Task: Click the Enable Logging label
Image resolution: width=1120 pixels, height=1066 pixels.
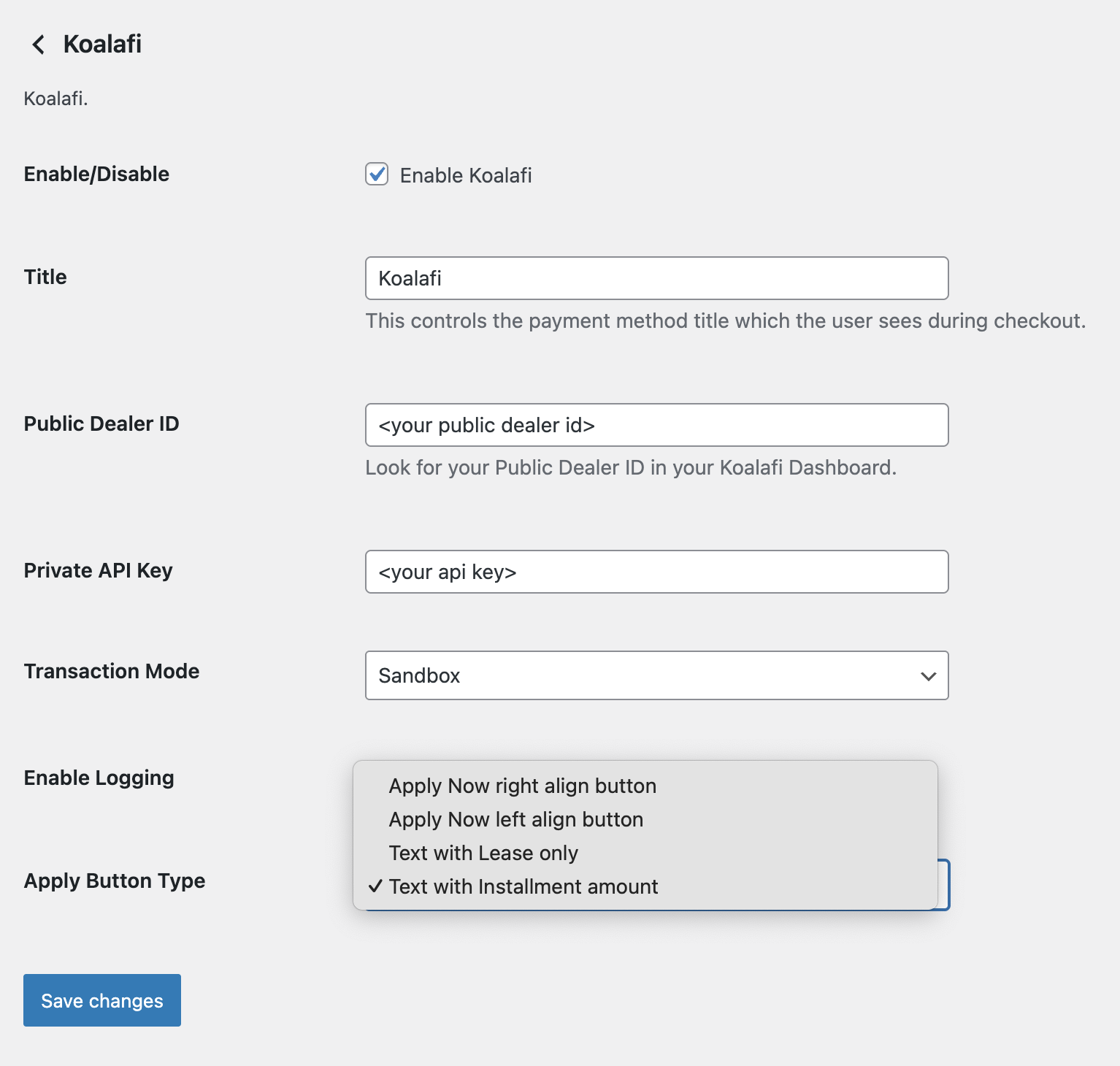Action: tap(99, 778)
